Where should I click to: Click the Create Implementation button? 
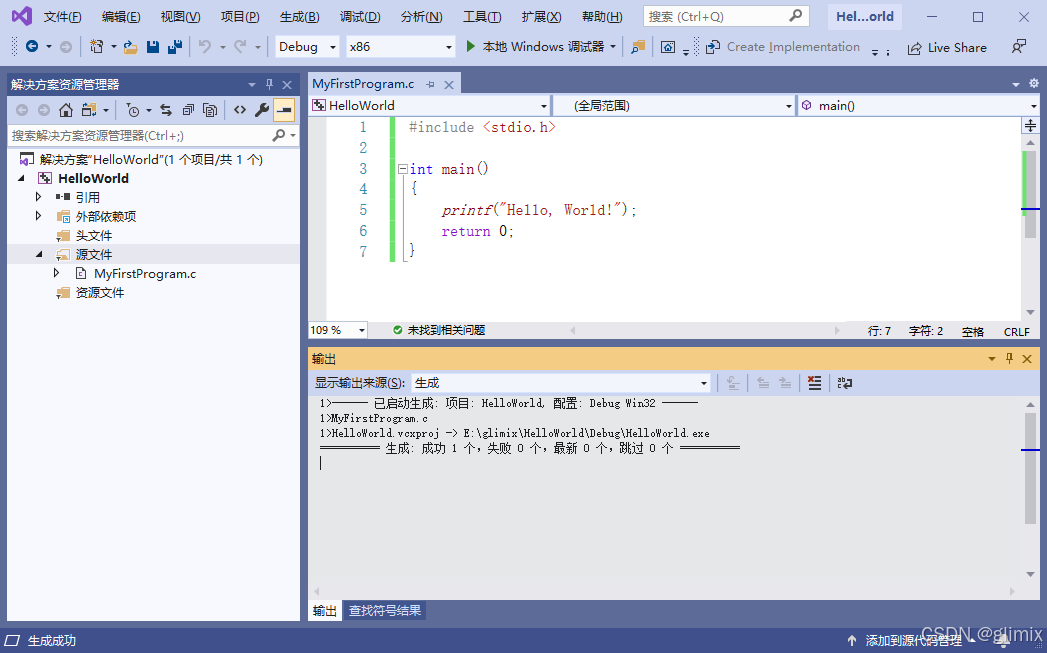783,47
